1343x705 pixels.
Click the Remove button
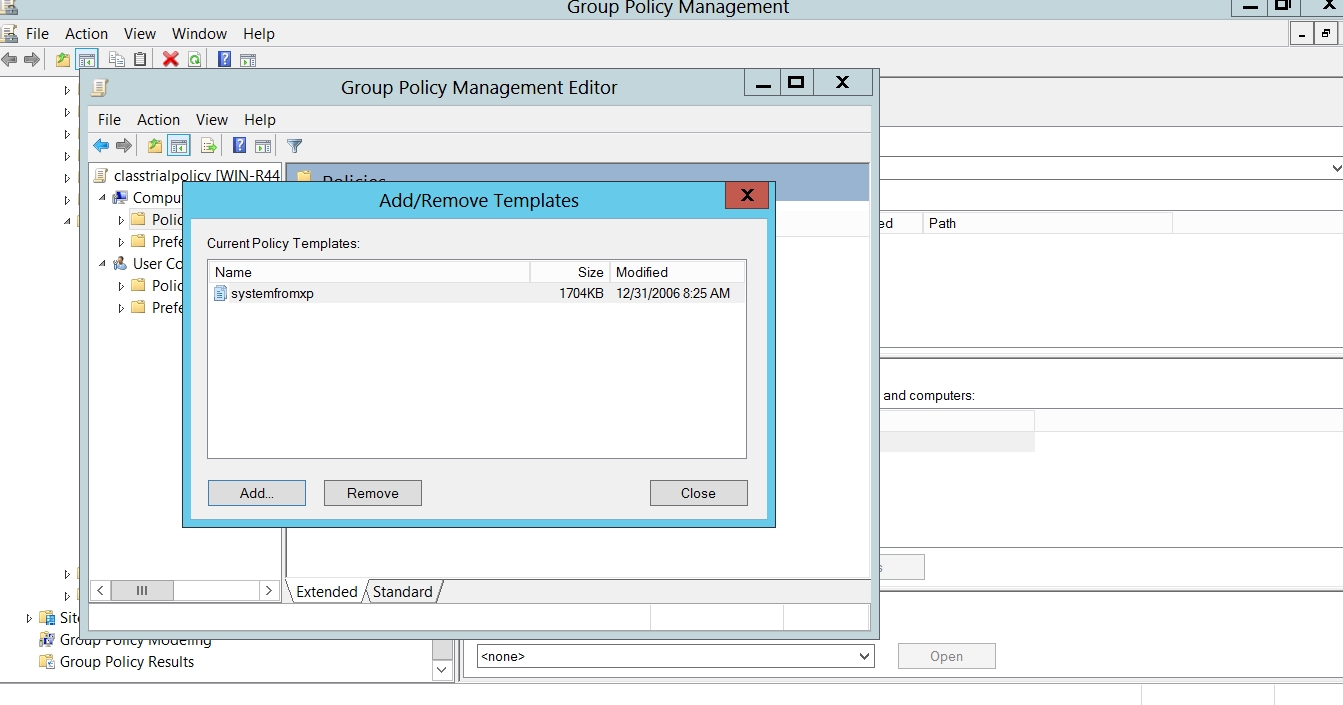click(x=372, y=493)
